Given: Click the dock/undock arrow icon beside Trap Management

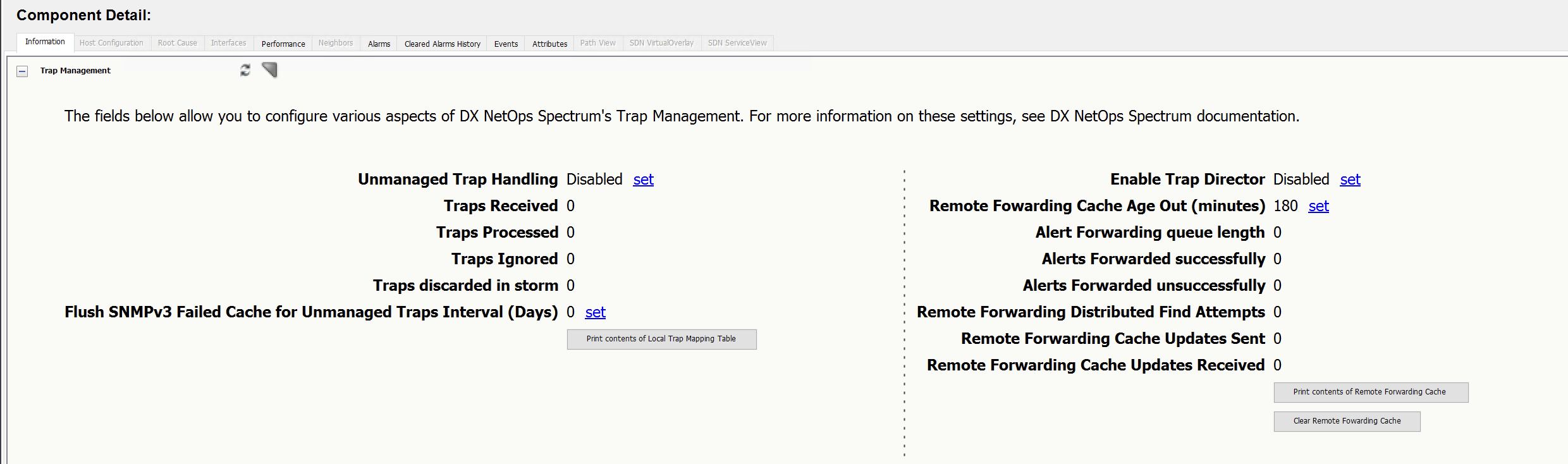Looking at the screenshot, I should pos(270,70).
